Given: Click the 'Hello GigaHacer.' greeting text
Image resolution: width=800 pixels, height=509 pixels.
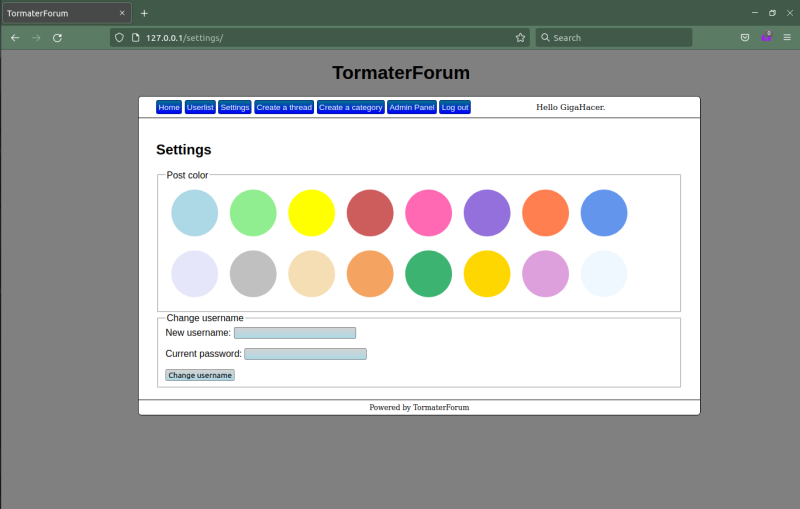Looking at the screenshot, I should point(570,107).
